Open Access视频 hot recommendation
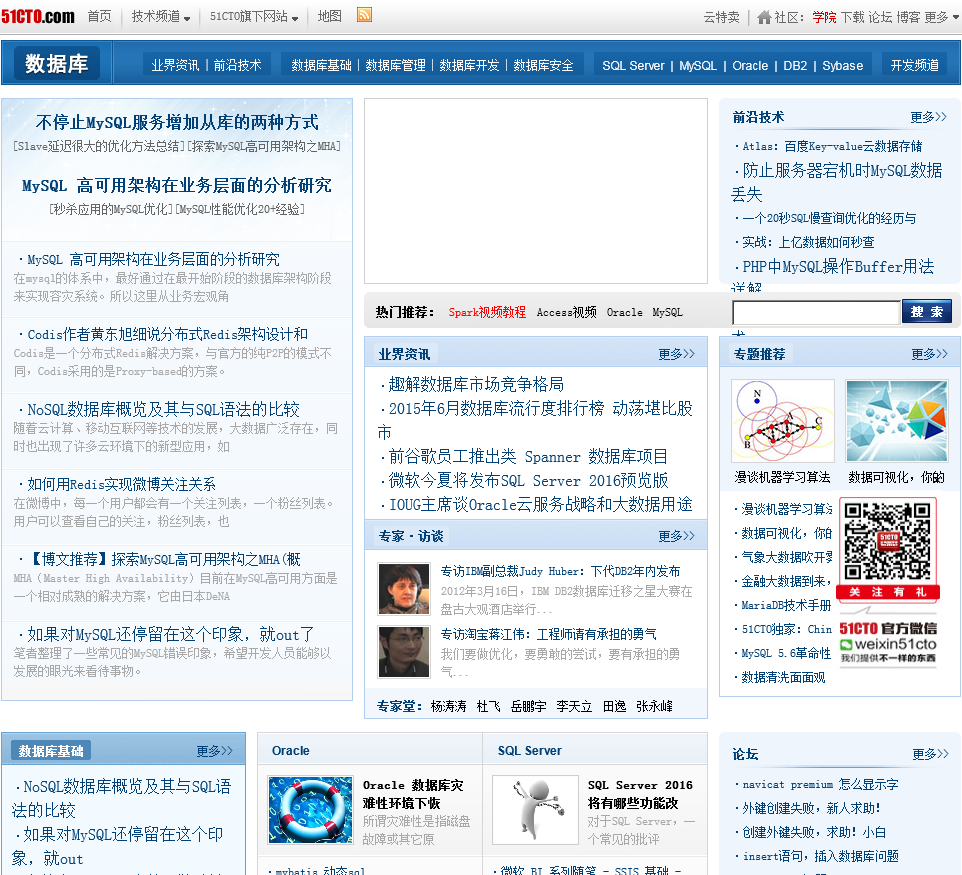 click(566, 312)
